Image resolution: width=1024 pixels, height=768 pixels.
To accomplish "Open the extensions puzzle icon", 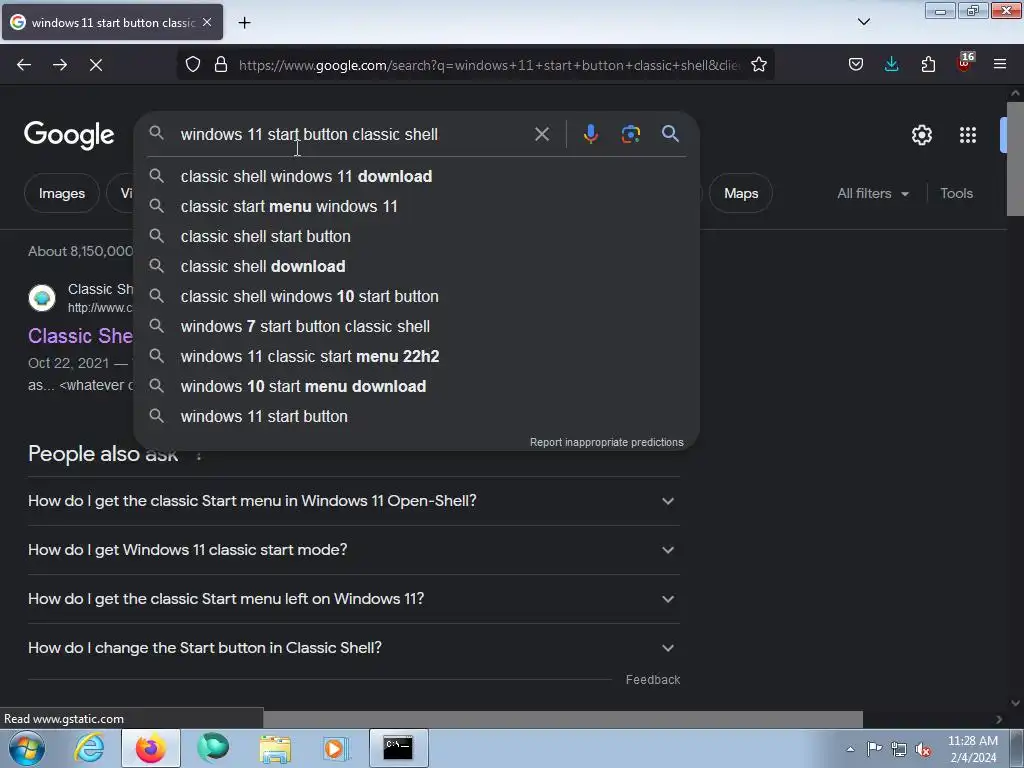I will (928, 65).
